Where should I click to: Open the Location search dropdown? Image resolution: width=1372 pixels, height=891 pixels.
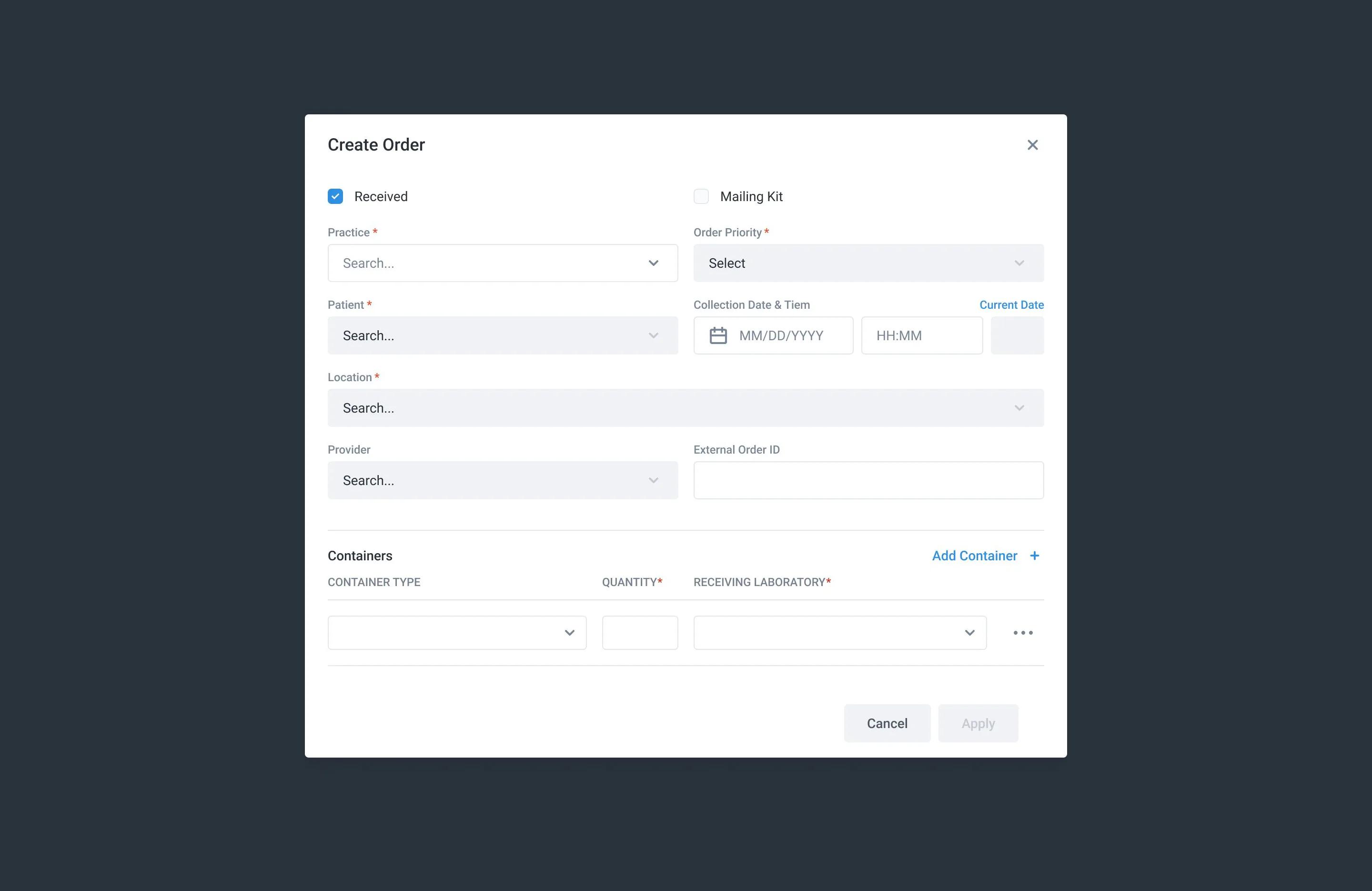pos(686,408)
